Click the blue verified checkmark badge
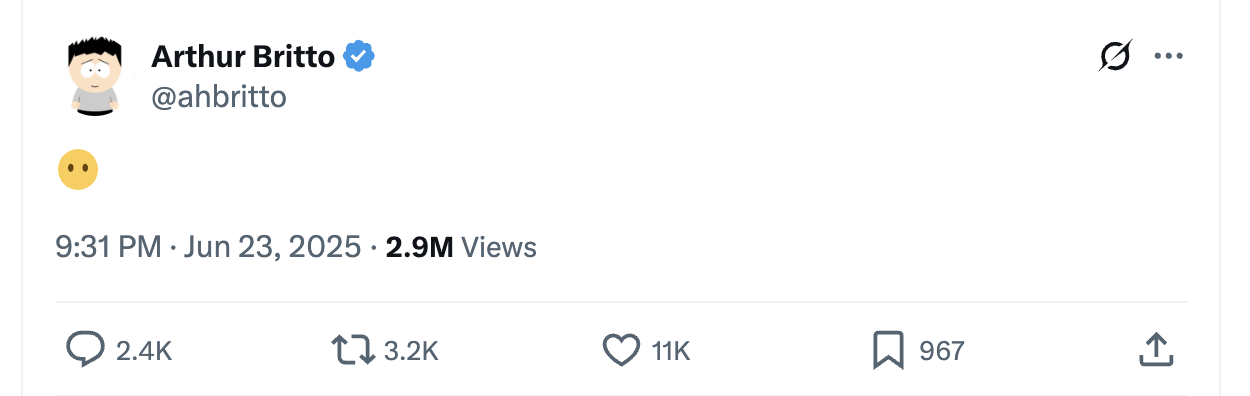Screen dimensions: 1250x396 pyautogui.click(x=359, y=57)
